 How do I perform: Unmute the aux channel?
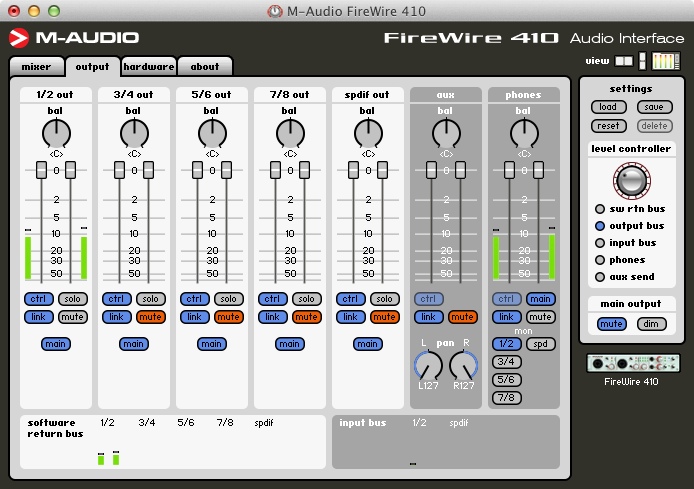463,317
